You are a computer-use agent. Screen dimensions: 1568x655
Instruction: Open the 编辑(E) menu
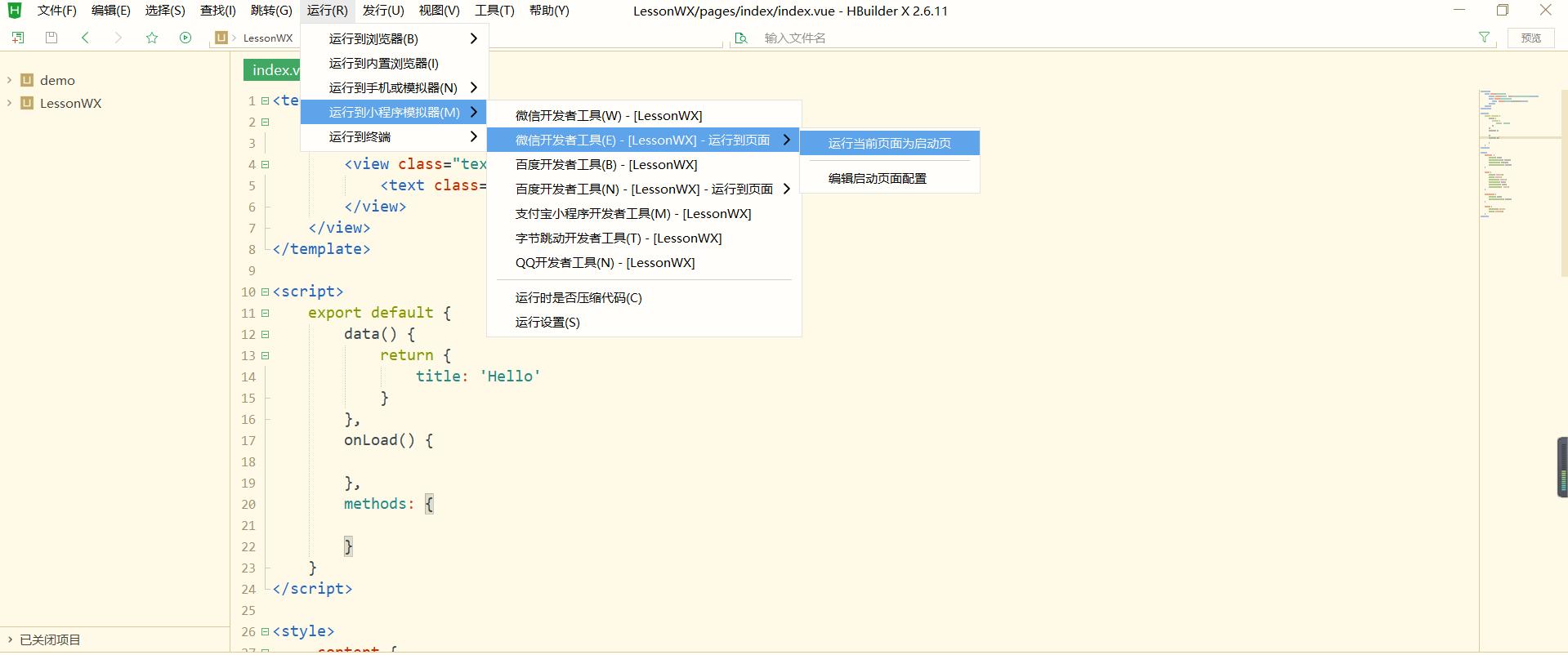click(x=111, y=11)
